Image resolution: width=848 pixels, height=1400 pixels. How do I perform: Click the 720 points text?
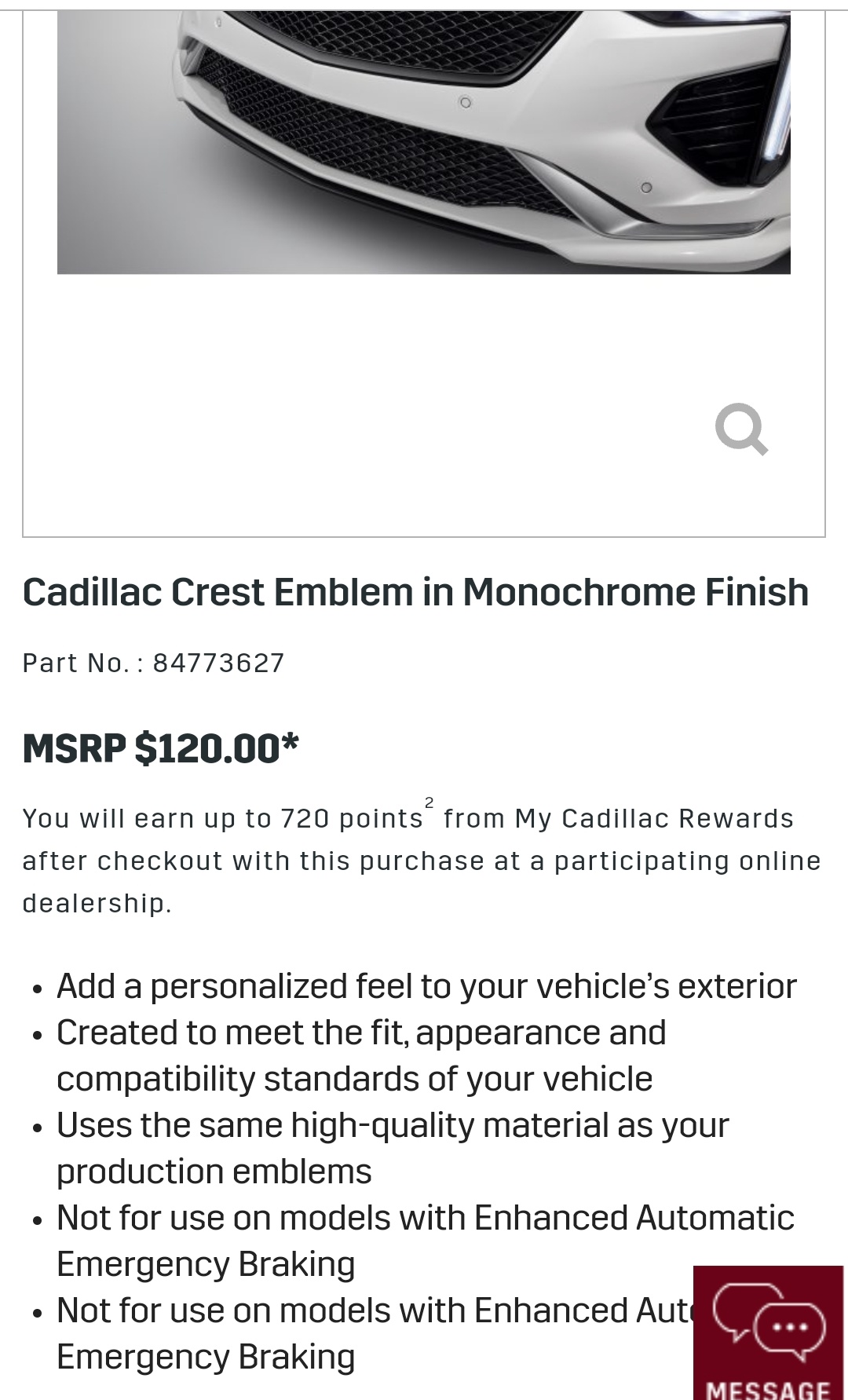(x=352, y=819)
